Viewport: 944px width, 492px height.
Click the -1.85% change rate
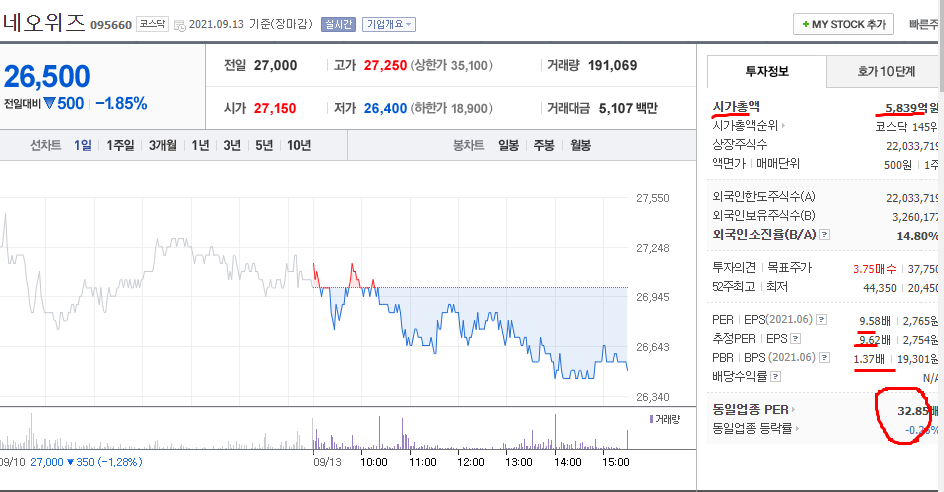click(x=121, y=104)
